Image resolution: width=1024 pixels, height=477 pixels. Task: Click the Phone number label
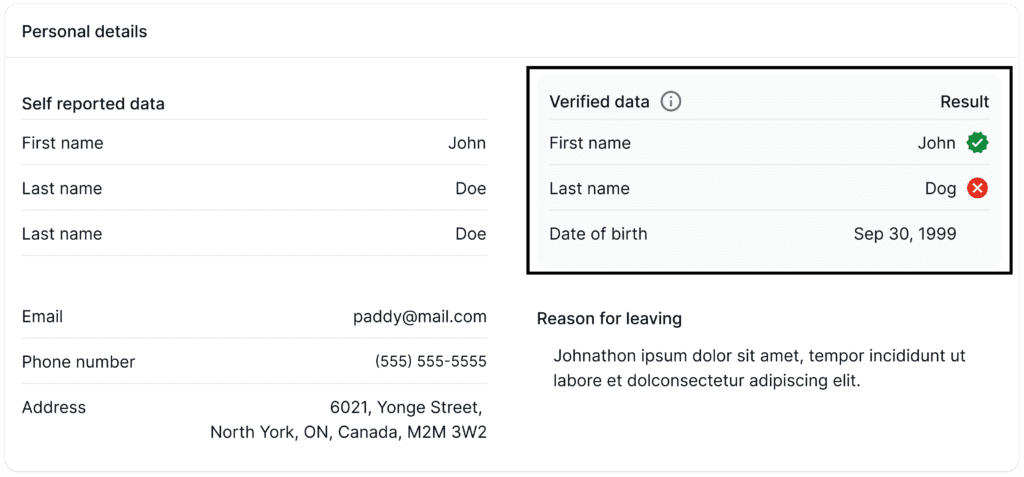point(78,361)
